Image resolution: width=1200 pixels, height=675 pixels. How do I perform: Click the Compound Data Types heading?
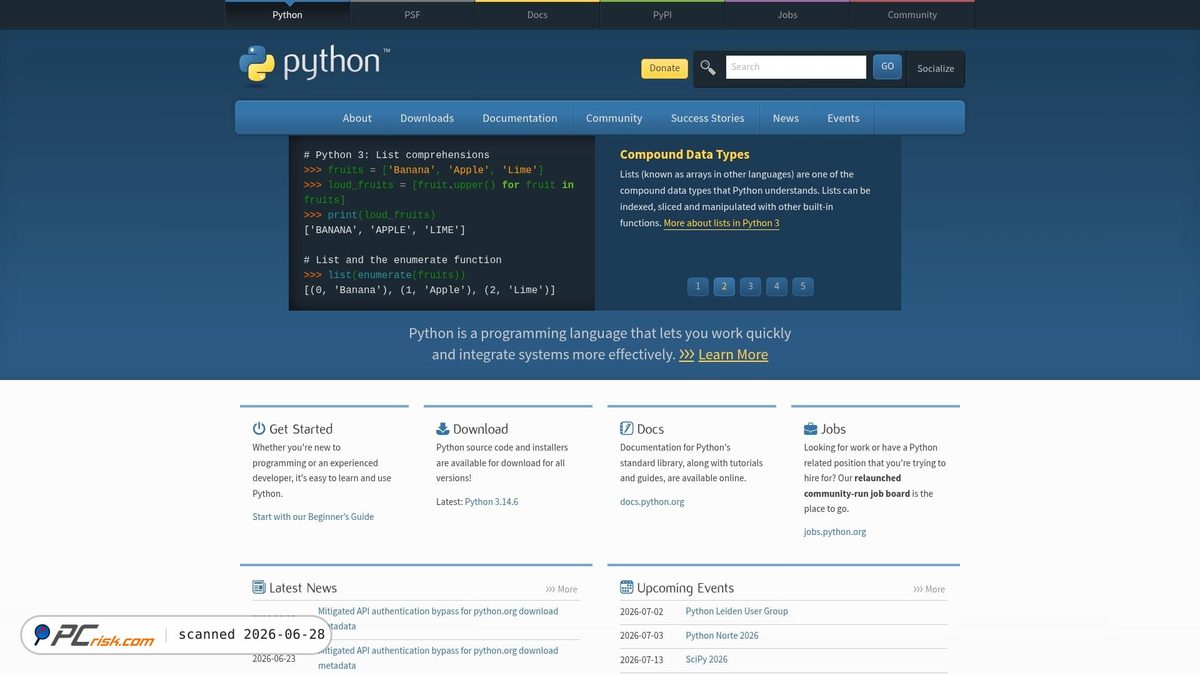click(x=684, y=154)
